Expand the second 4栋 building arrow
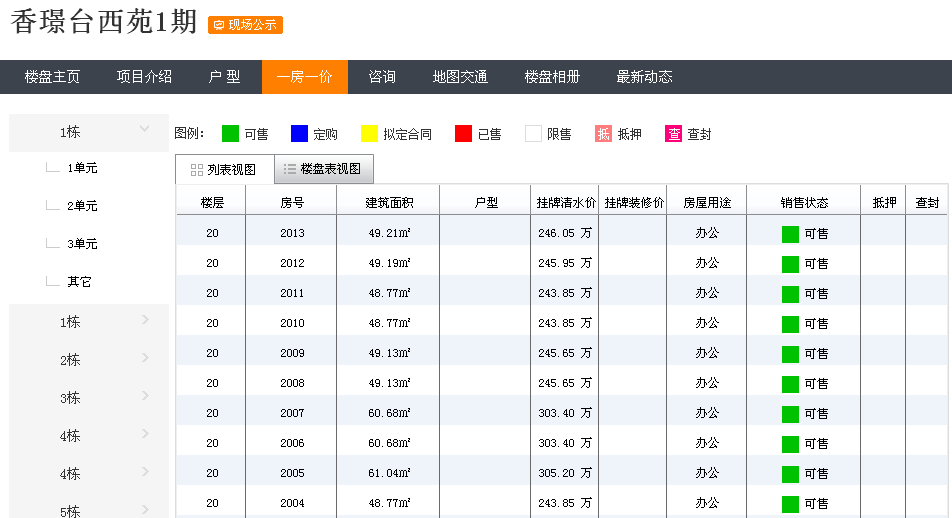Image resolution: width=952 pixels, height=518 pixels. pos(145,471)
